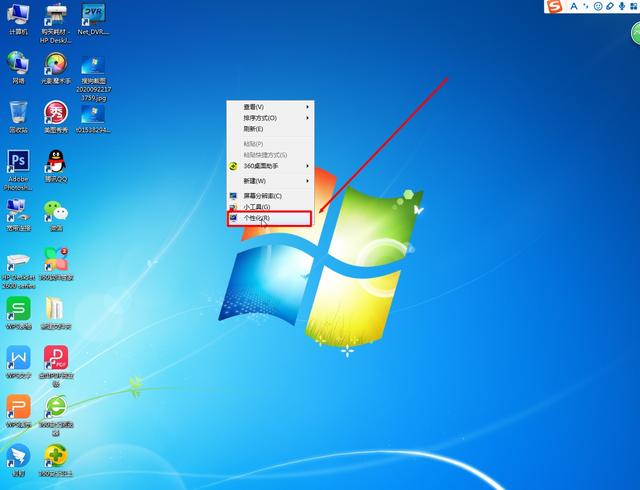Toggle the Sogou 'A' English input mode
This screenshot has width=640, height=490.
pyautogui.click(x=574, y=6)
